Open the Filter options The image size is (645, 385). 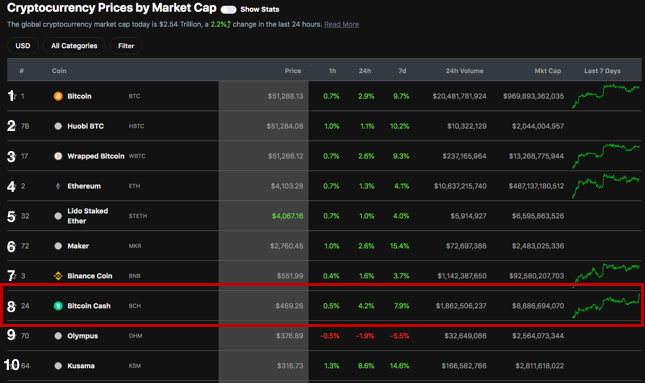(x=126, y=46)
